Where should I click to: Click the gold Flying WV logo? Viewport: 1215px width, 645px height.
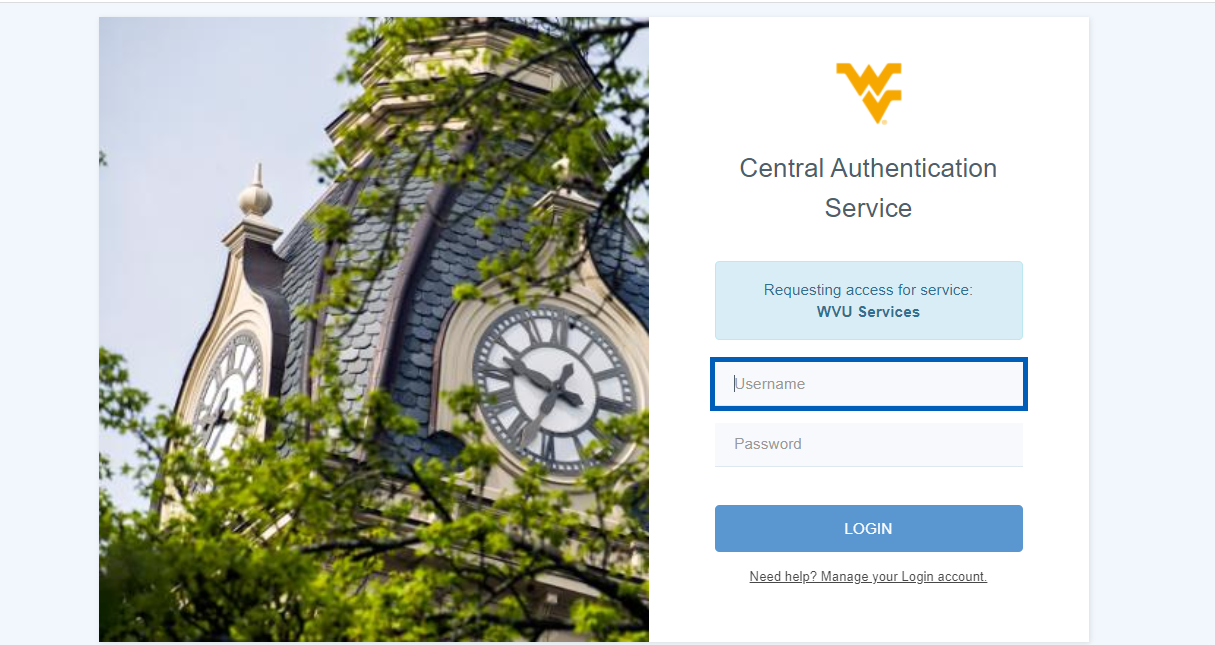[868, 93]
